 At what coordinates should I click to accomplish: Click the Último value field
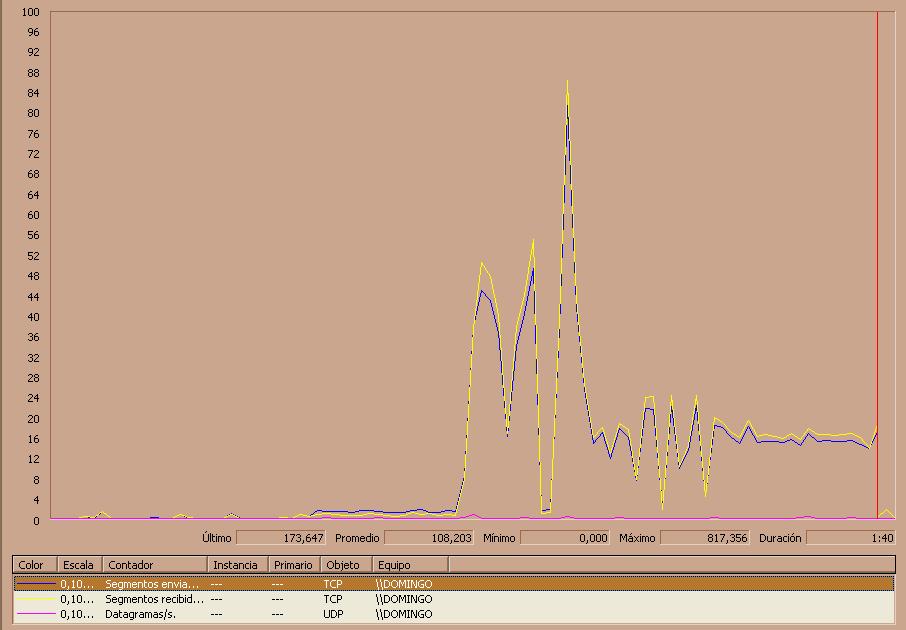[x=281, y=538]
